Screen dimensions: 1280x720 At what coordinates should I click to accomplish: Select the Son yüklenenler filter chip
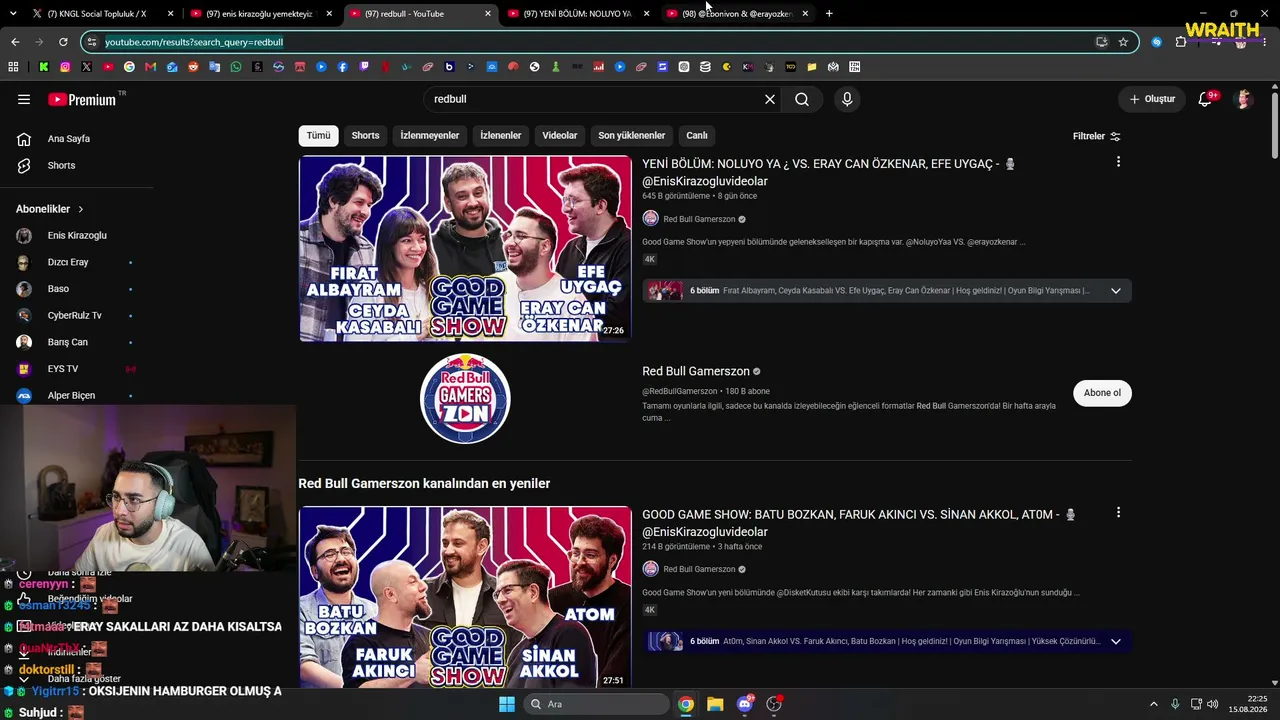(632, 136)
